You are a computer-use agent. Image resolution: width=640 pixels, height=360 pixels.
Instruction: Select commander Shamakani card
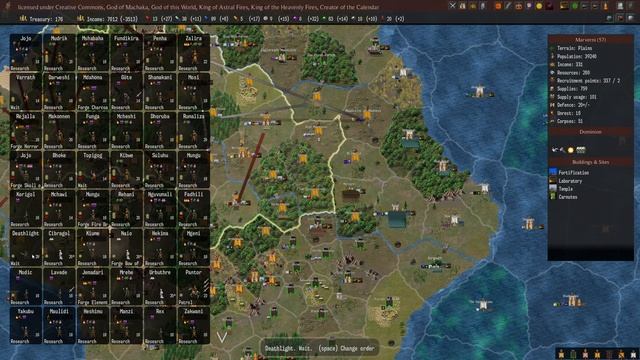(160, 92)
